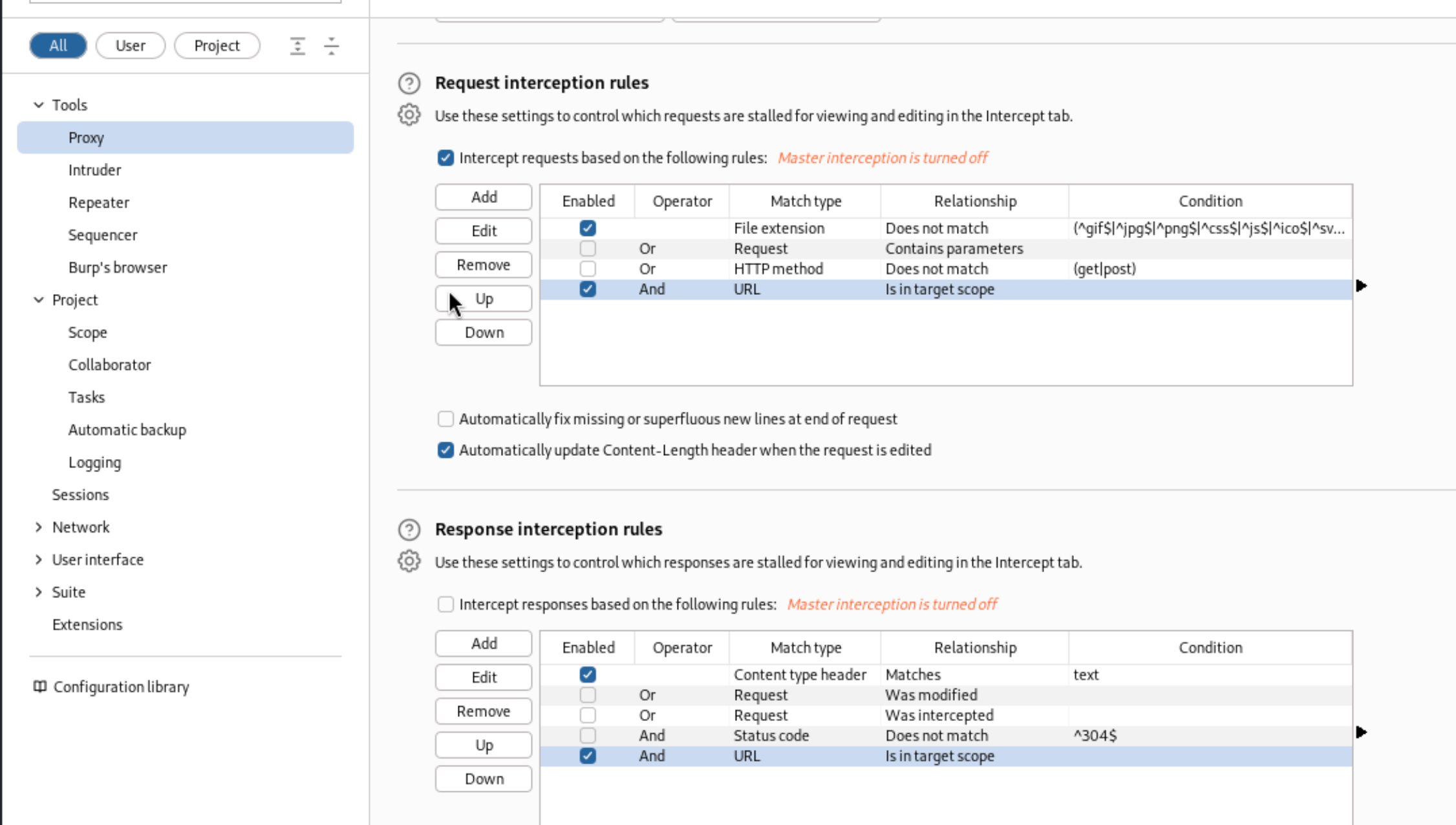Viewport: 1456px width, 825px height.
Task: Click expand all settings icon
Action: (x=297, y=46)
